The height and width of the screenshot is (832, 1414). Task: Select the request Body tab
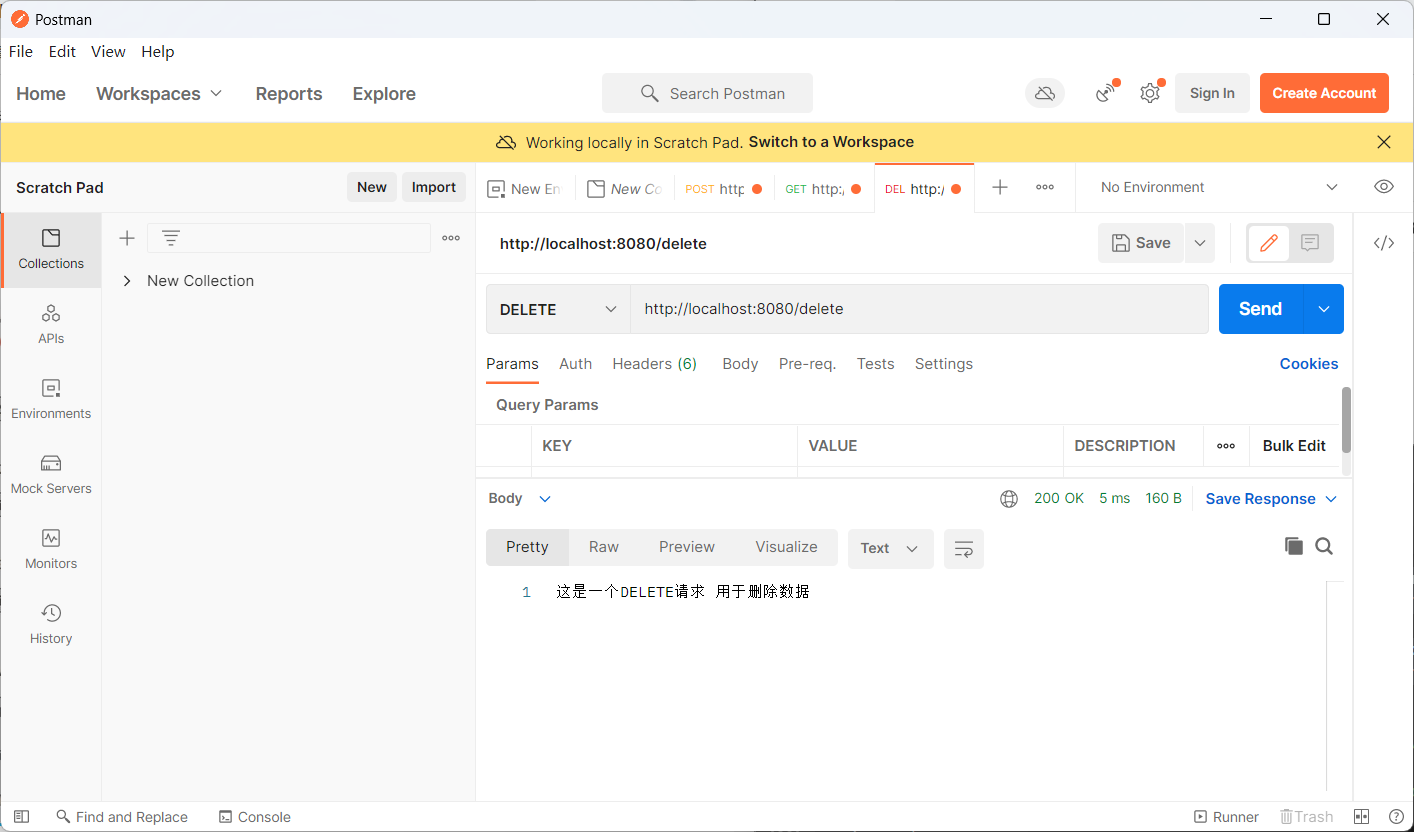click(740, 364)
